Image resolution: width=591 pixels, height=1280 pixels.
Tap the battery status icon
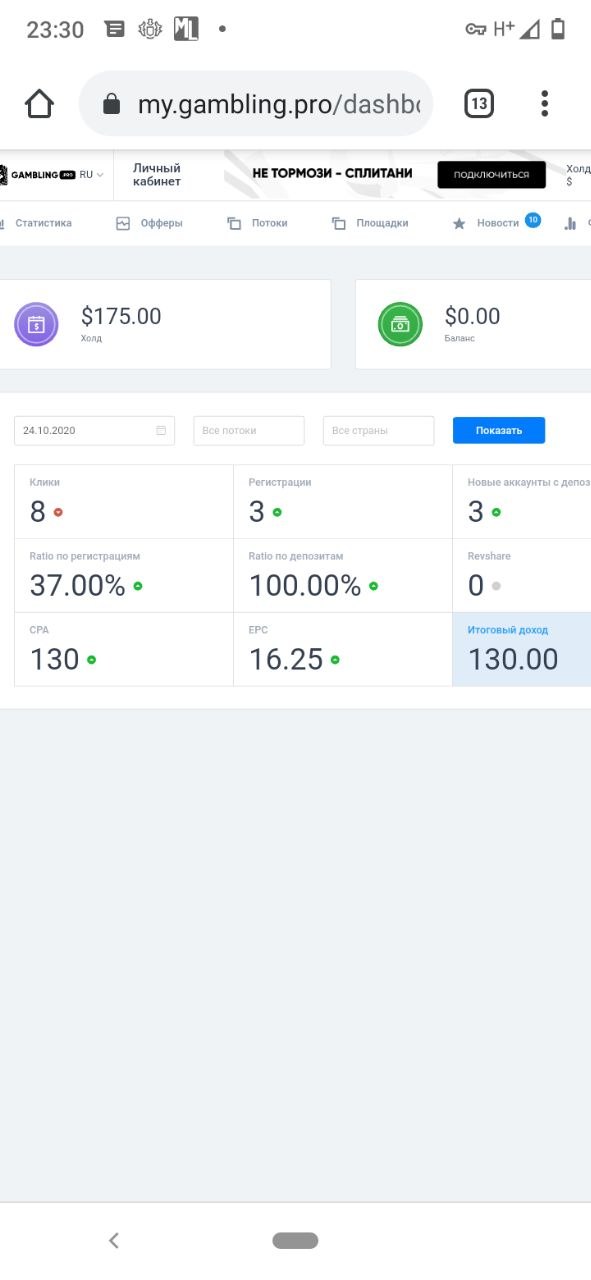(x=558, y=30)
